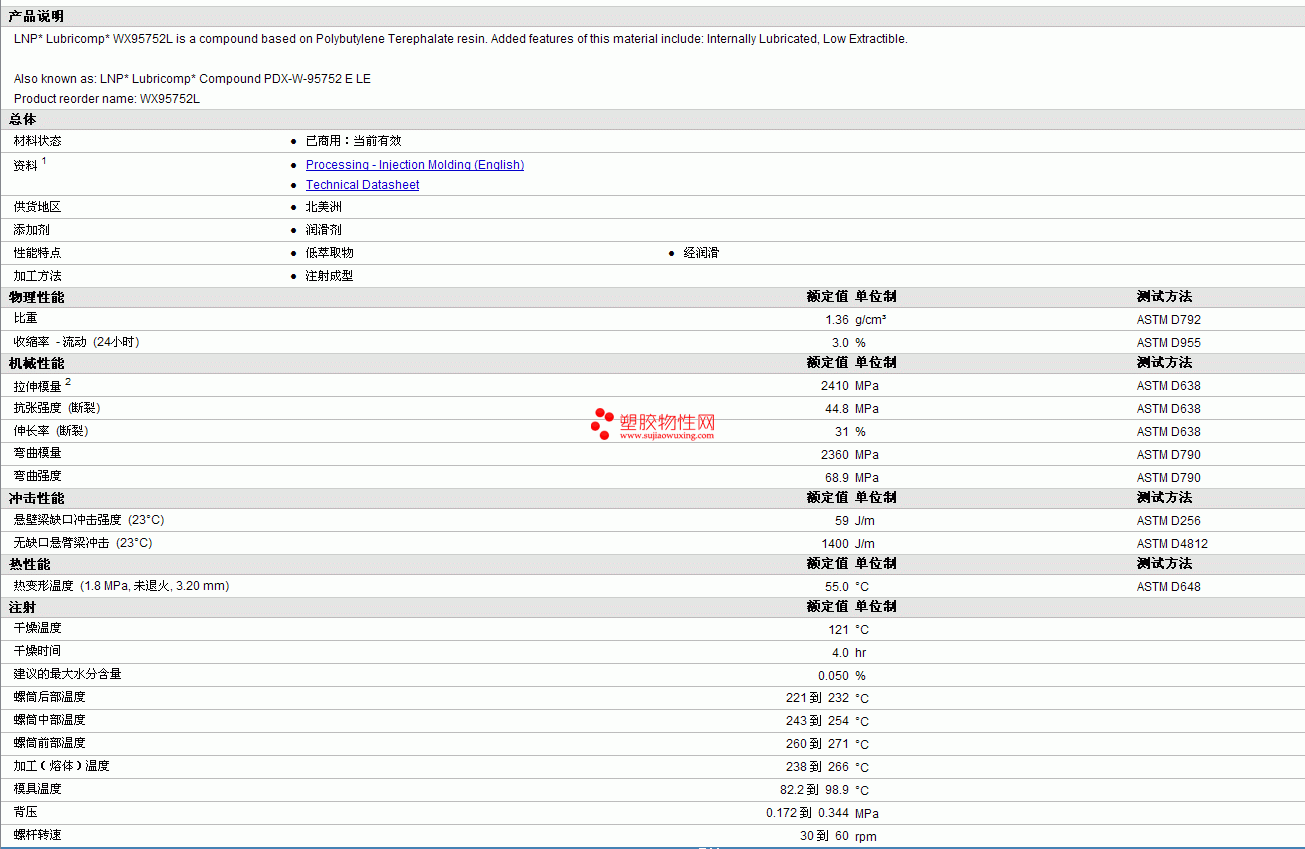Select the 冲击性能 section header
Viewport: 1305px width, 849px height.
tap(36, 498)
